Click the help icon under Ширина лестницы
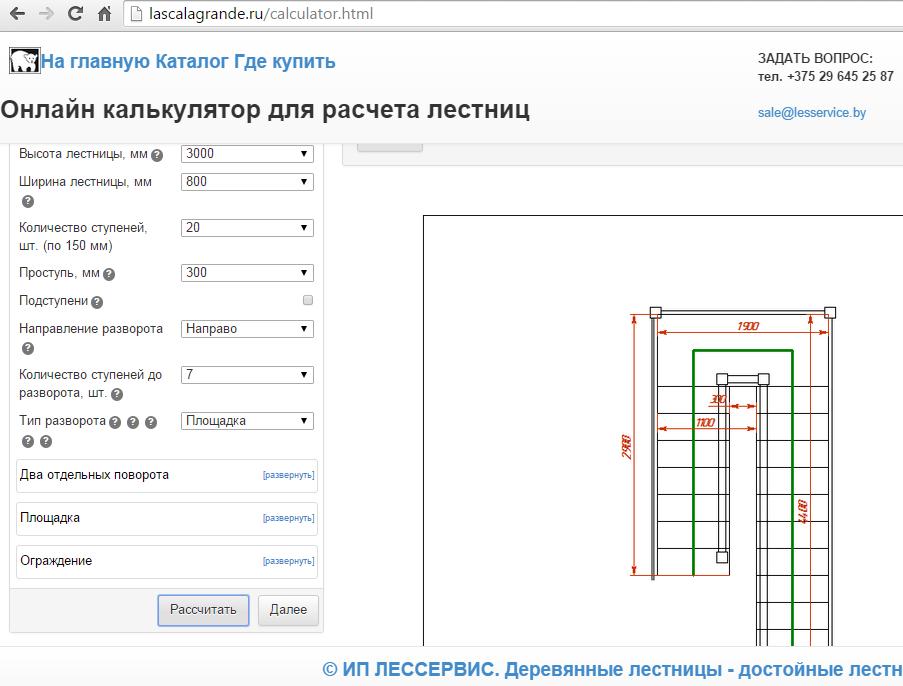This screenshot has height=686, width=903. 28,202
